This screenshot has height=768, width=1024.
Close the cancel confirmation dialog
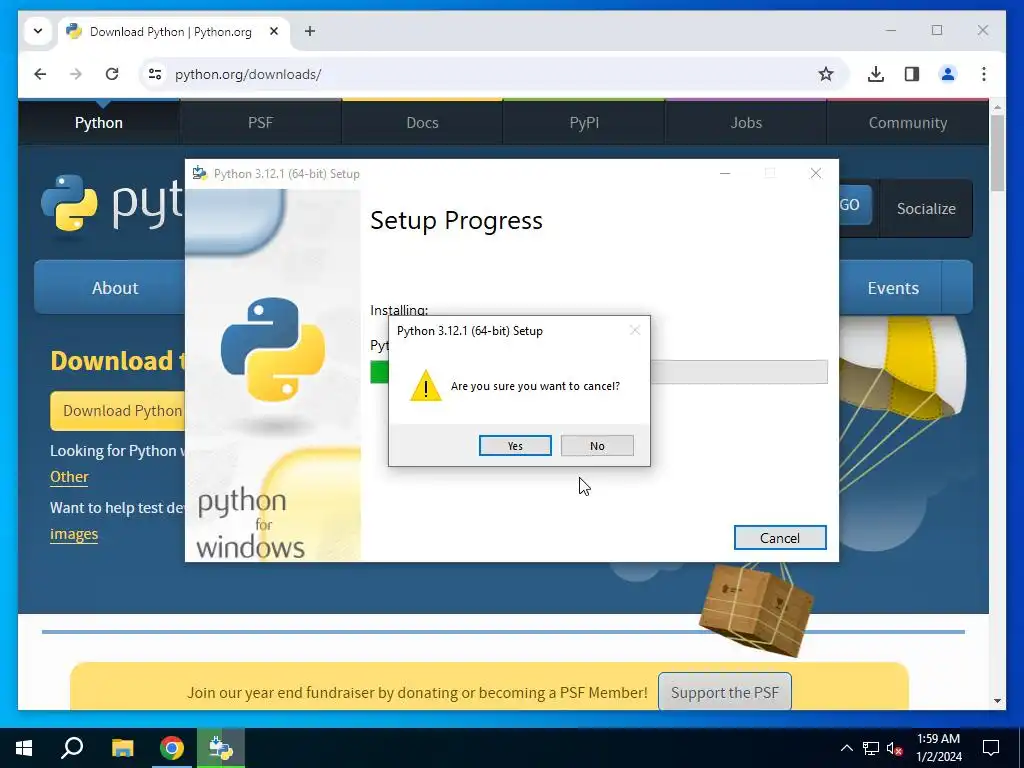(x=634, y=330)
